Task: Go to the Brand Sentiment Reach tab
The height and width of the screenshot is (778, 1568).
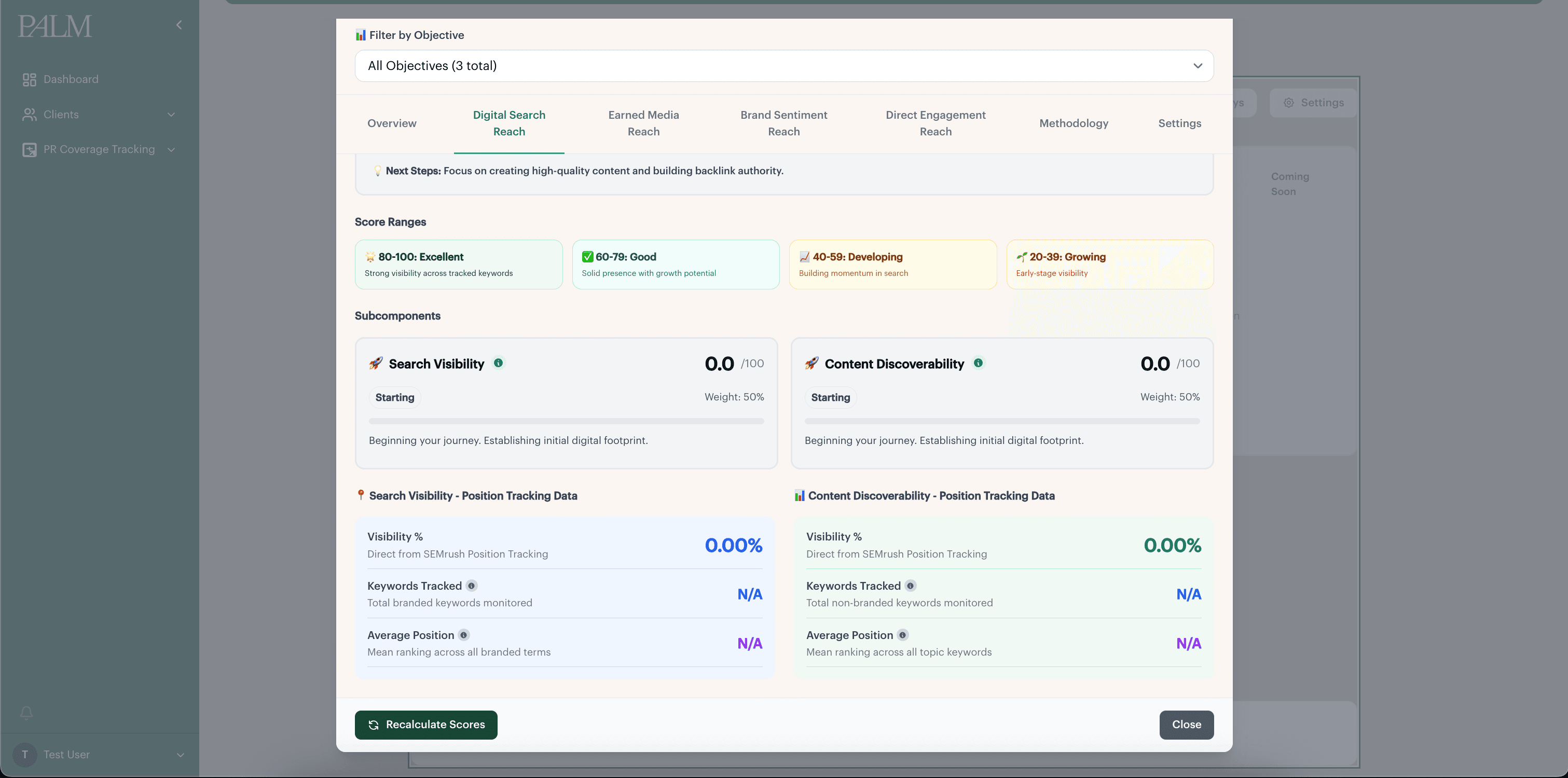Action: [784, 123]
